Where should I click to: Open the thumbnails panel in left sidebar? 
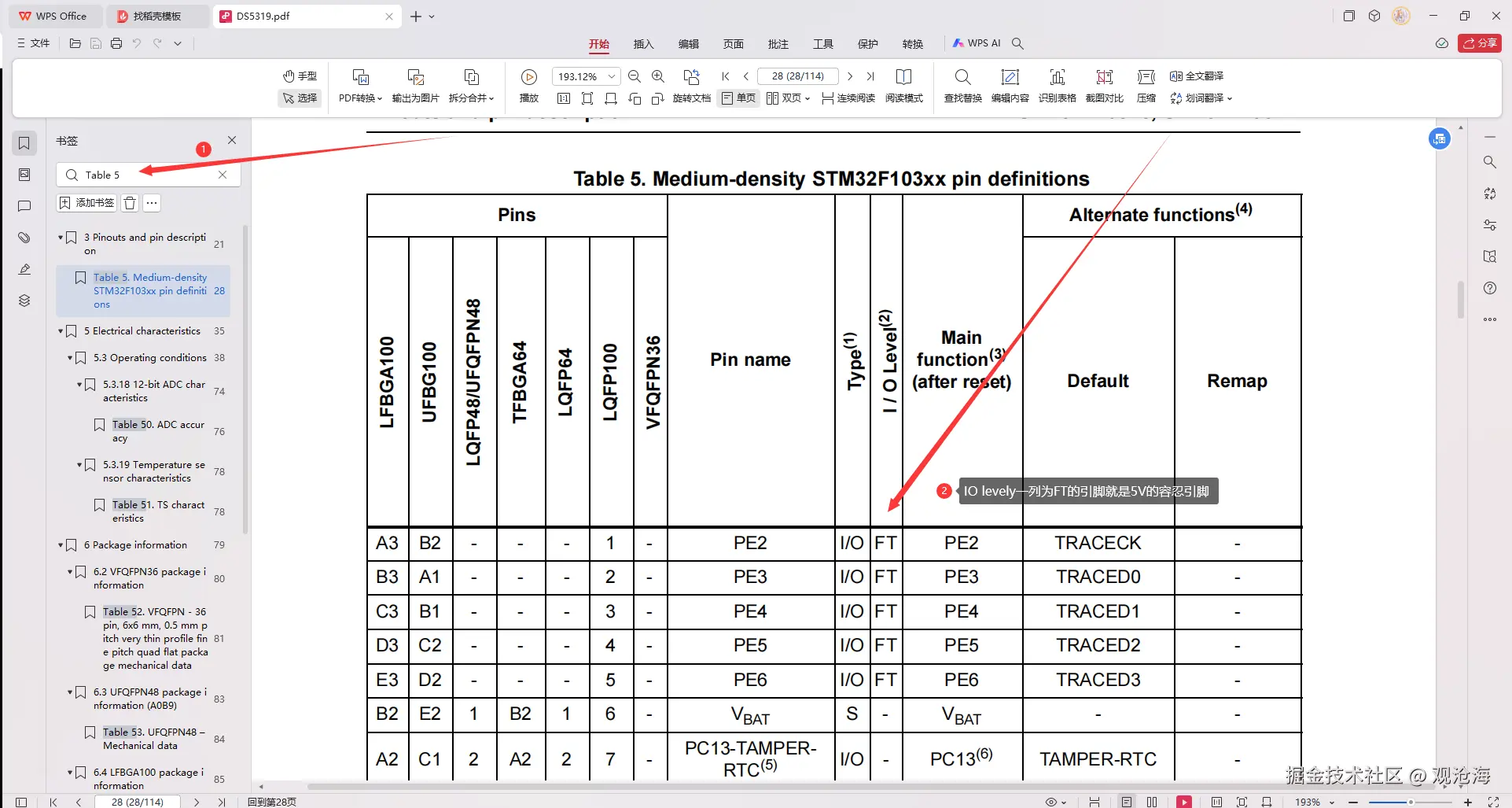click(24, 175)
